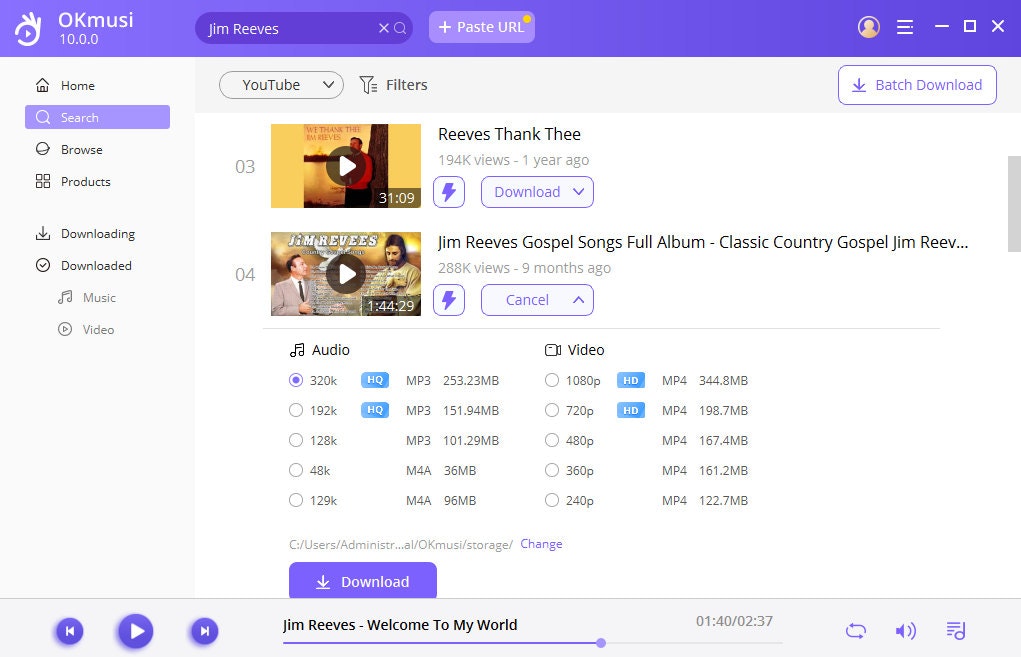Click the HD badge next to 720p

point(631,410)
